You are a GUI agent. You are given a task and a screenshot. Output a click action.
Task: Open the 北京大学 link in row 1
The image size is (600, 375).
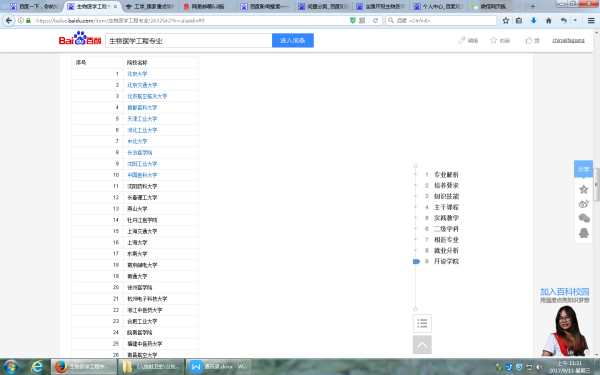tap(137, 74)
